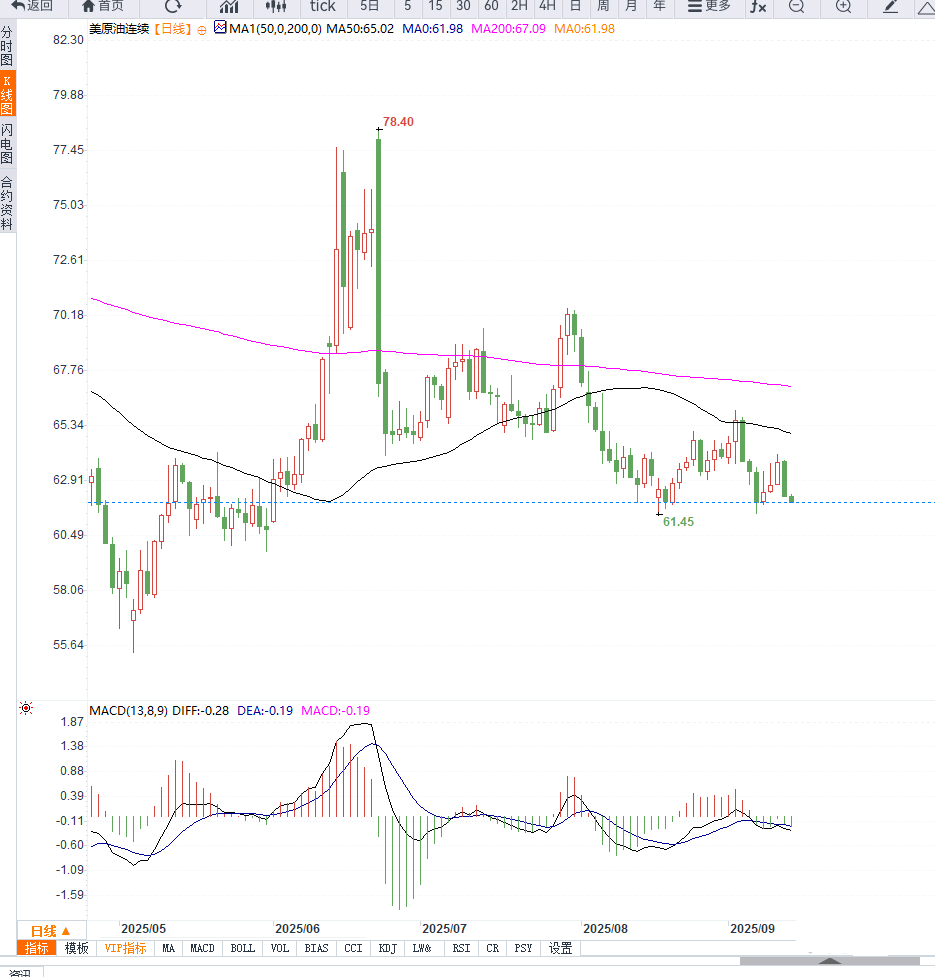The height and width of the screenshot is (977, 935).
Task: Switch to the 60-minute timeframe
Action: (491, 6)
